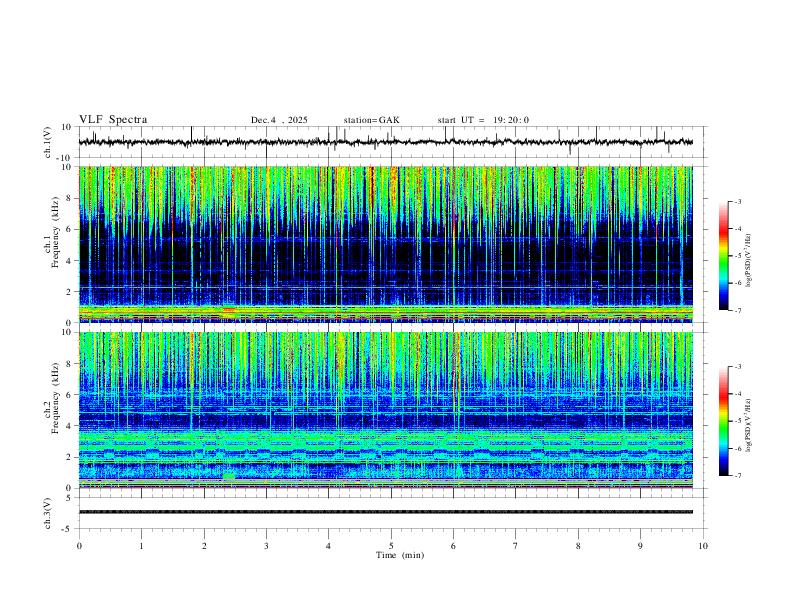
Task: Click ch.2 colorbar label "-5"
Action: [x=738, y=421]
